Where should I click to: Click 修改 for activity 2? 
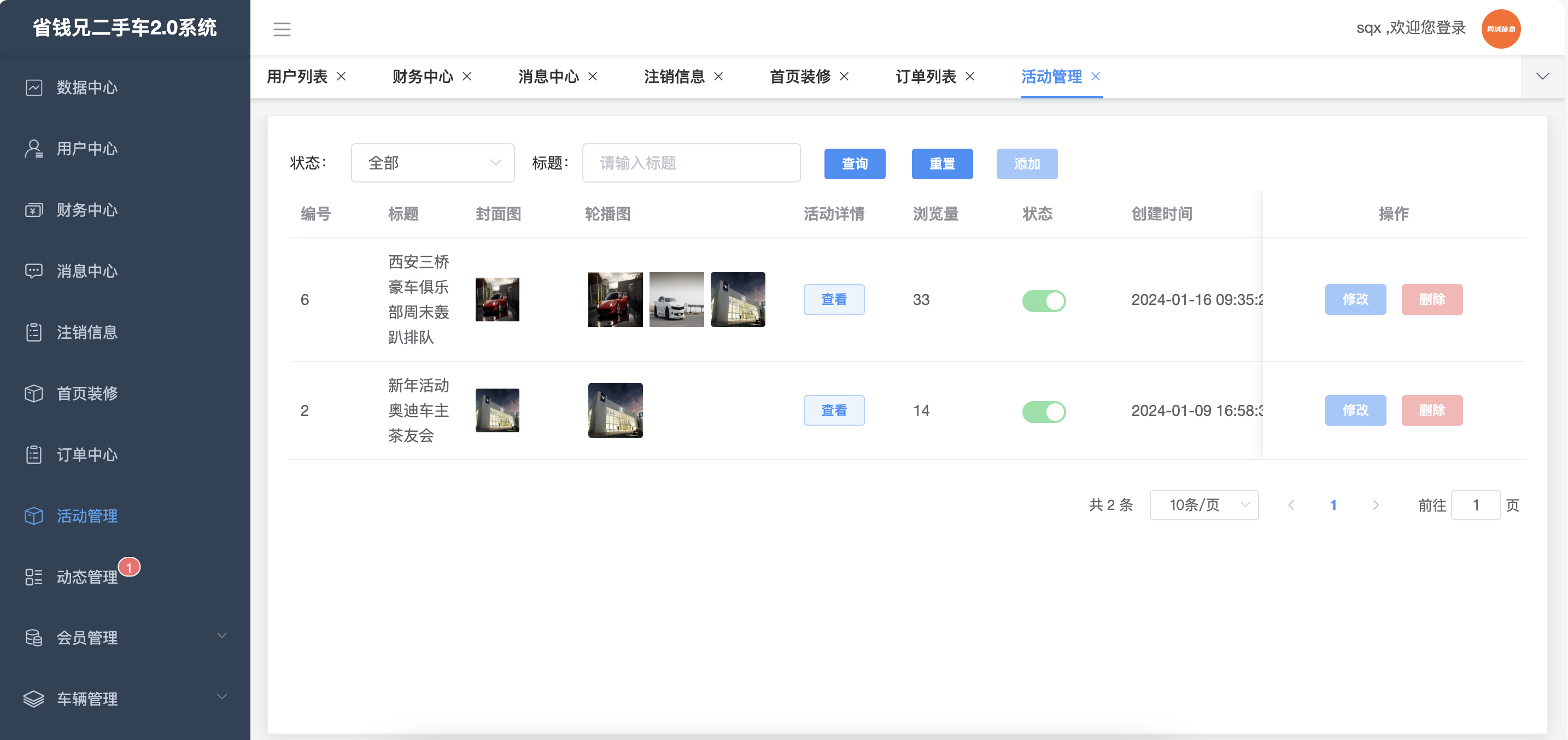click(x=1355, y=410)
